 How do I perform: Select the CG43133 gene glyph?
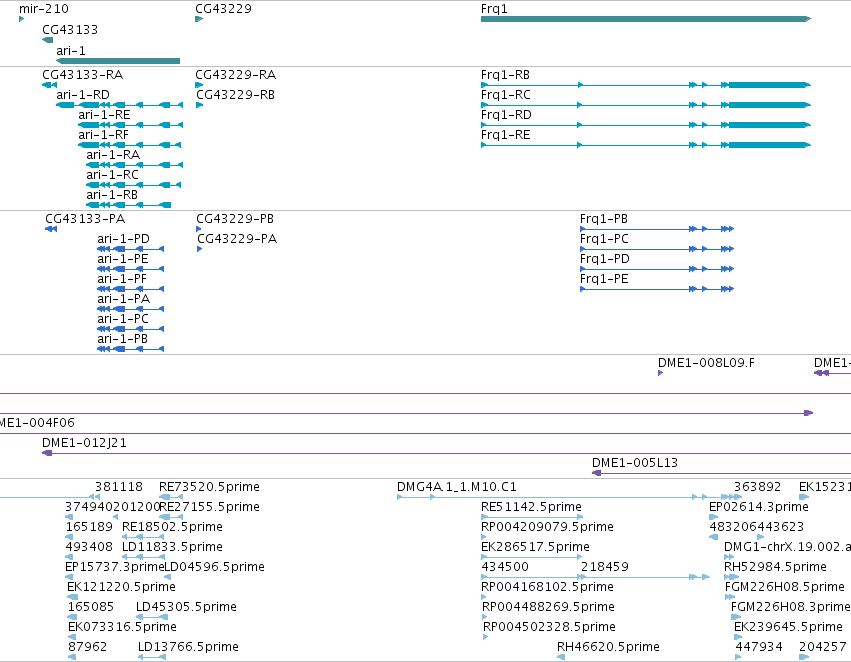pyautogui.click(x=48, y=40)
